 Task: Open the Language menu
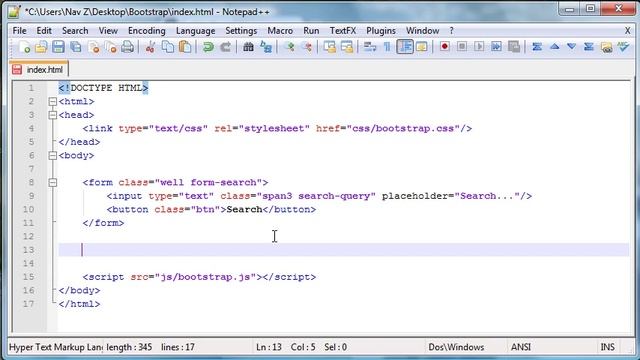tap(196, 31)
